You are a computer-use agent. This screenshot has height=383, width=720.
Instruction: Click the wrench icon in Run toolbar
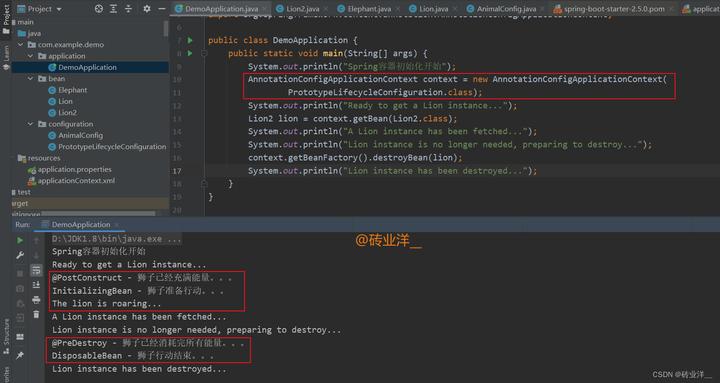(20, 255)
